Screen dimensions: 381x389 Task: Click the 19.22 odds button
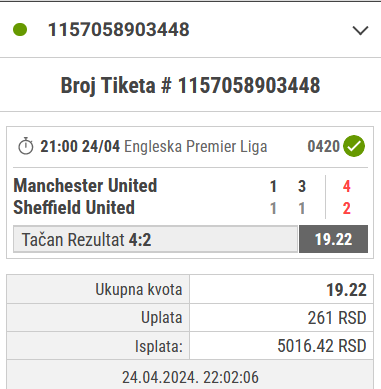[333, 239]
